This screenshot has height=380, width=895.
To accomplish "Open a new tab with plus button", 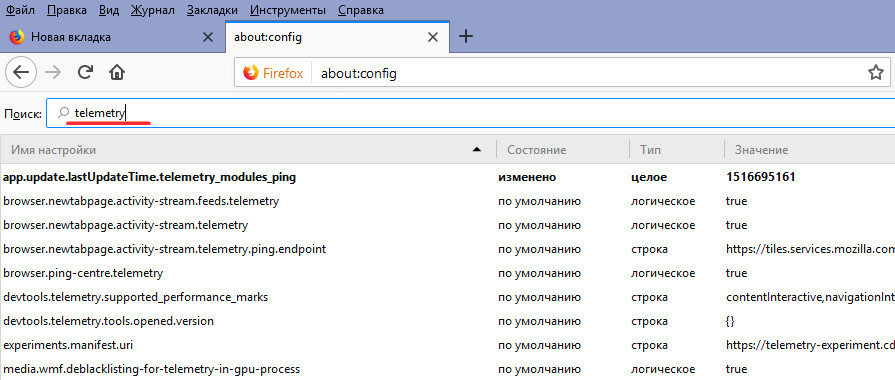I will (466, 37).
